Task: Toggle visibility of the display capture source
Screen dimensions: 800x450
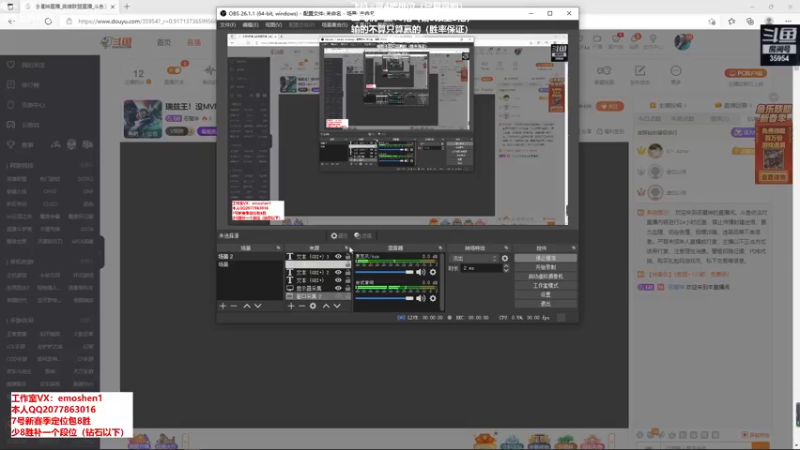Action: (338, 288)
